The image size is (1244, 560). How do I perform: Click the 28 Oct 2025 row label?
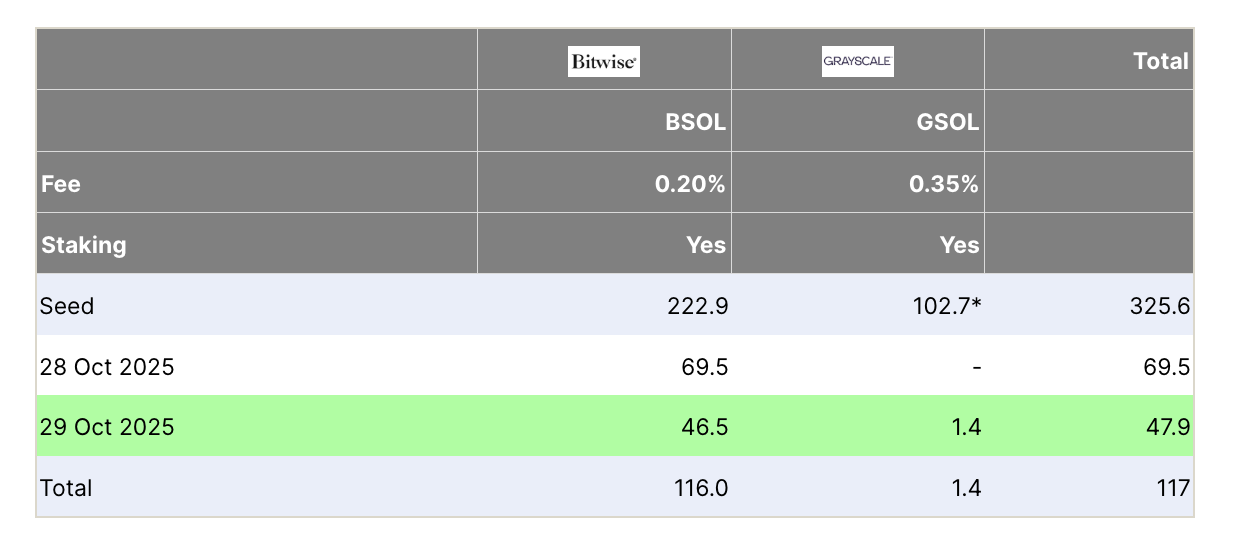click(107, 367)
